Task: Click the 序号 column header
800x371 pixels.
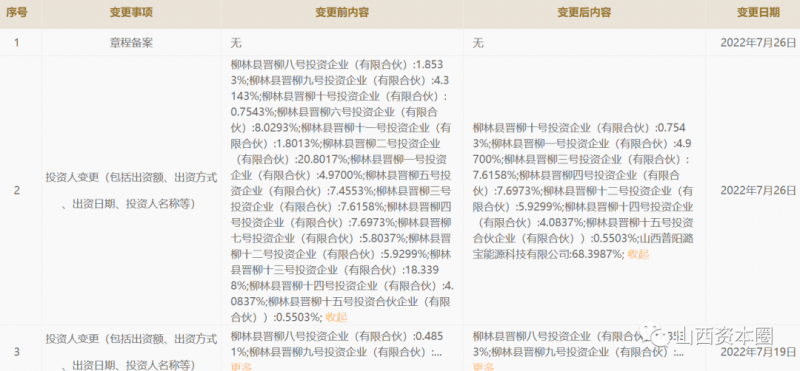Action: click(x=16, y=13)
